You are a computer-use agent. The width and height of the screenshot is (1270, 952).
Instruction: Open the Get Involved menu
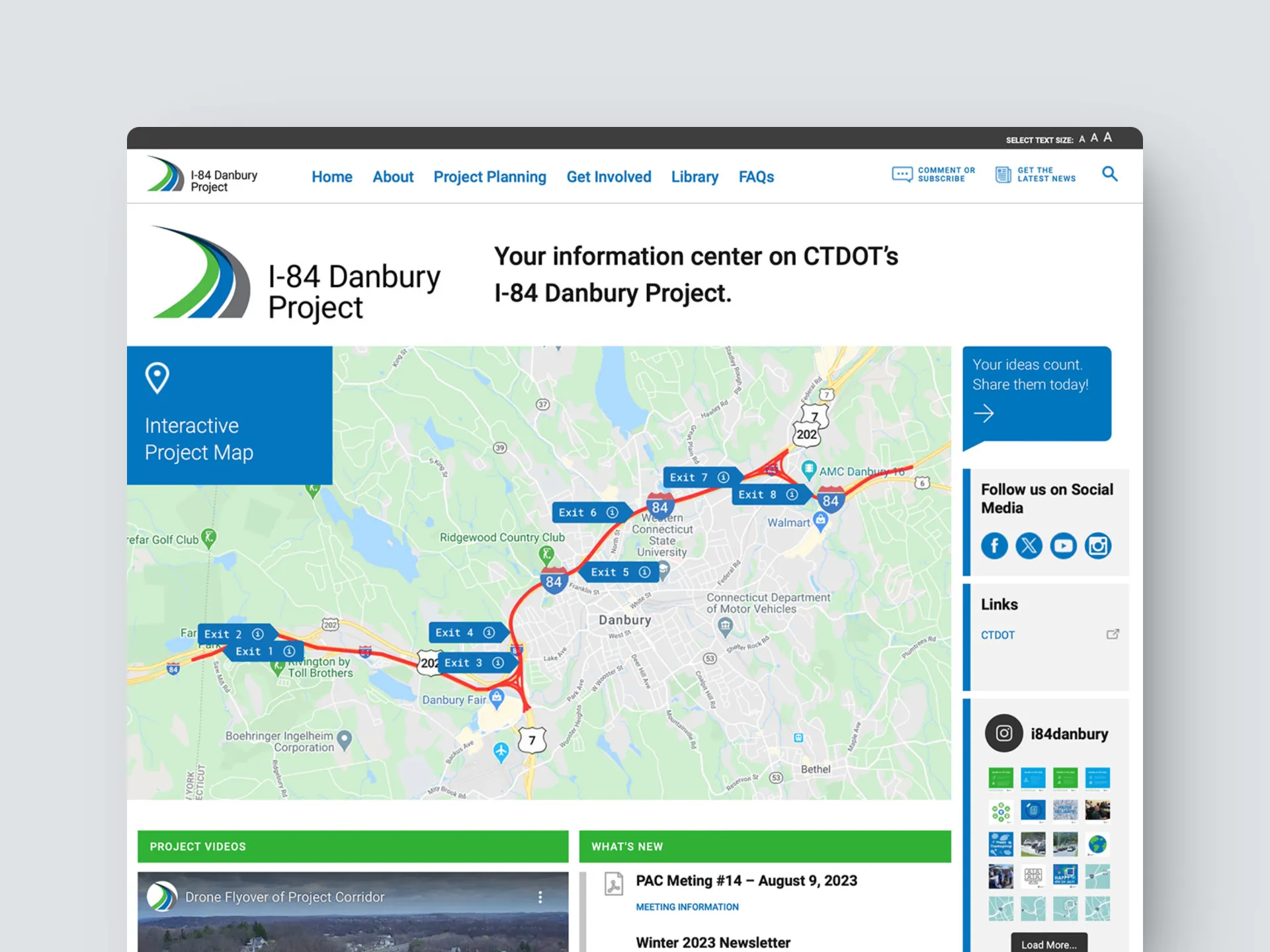(x=609, y=177)
